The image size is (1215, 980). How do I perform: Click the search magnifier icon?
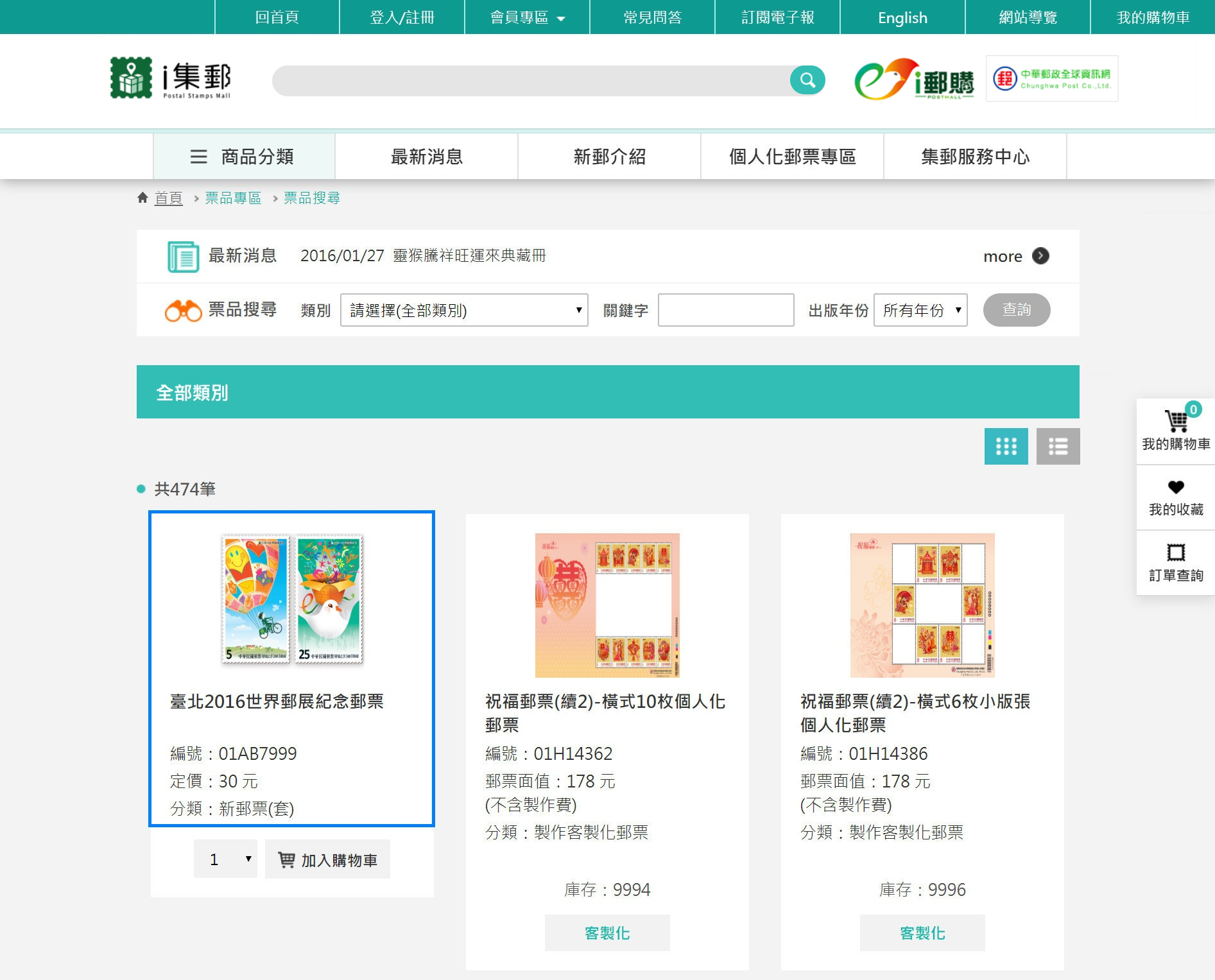coord(807,80)
